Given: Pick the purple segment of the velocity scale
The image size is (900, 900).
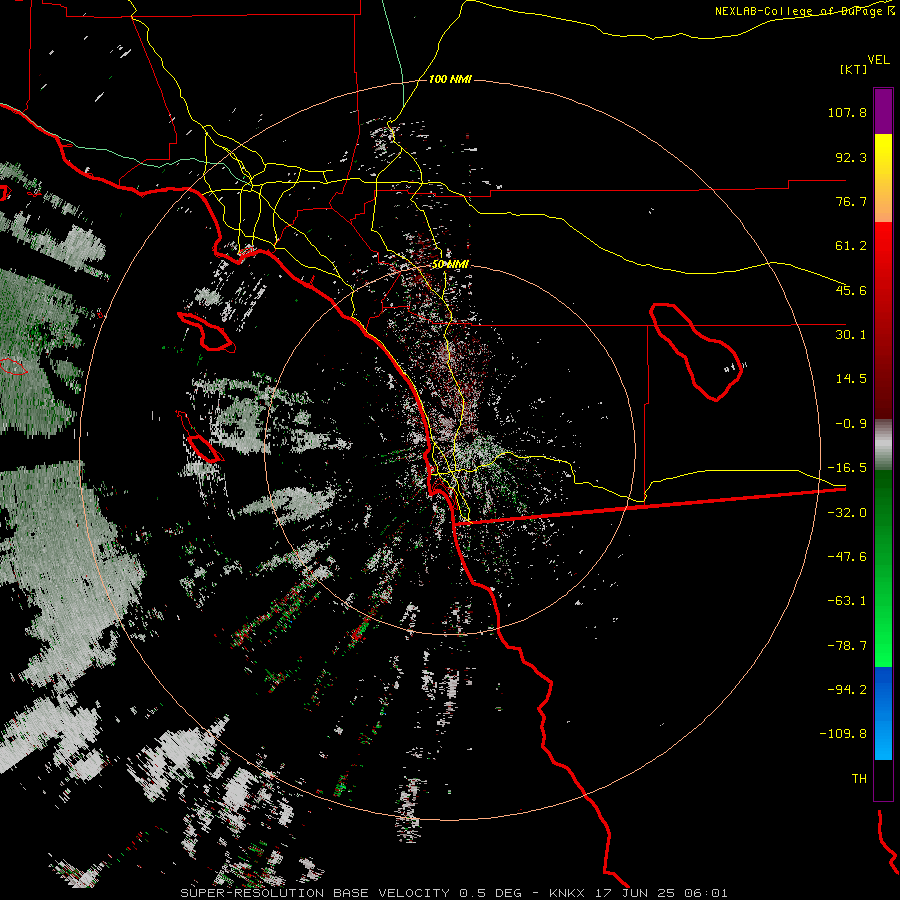Looking at the screenshot, I should pyautogui.click(x=883, y=111).
